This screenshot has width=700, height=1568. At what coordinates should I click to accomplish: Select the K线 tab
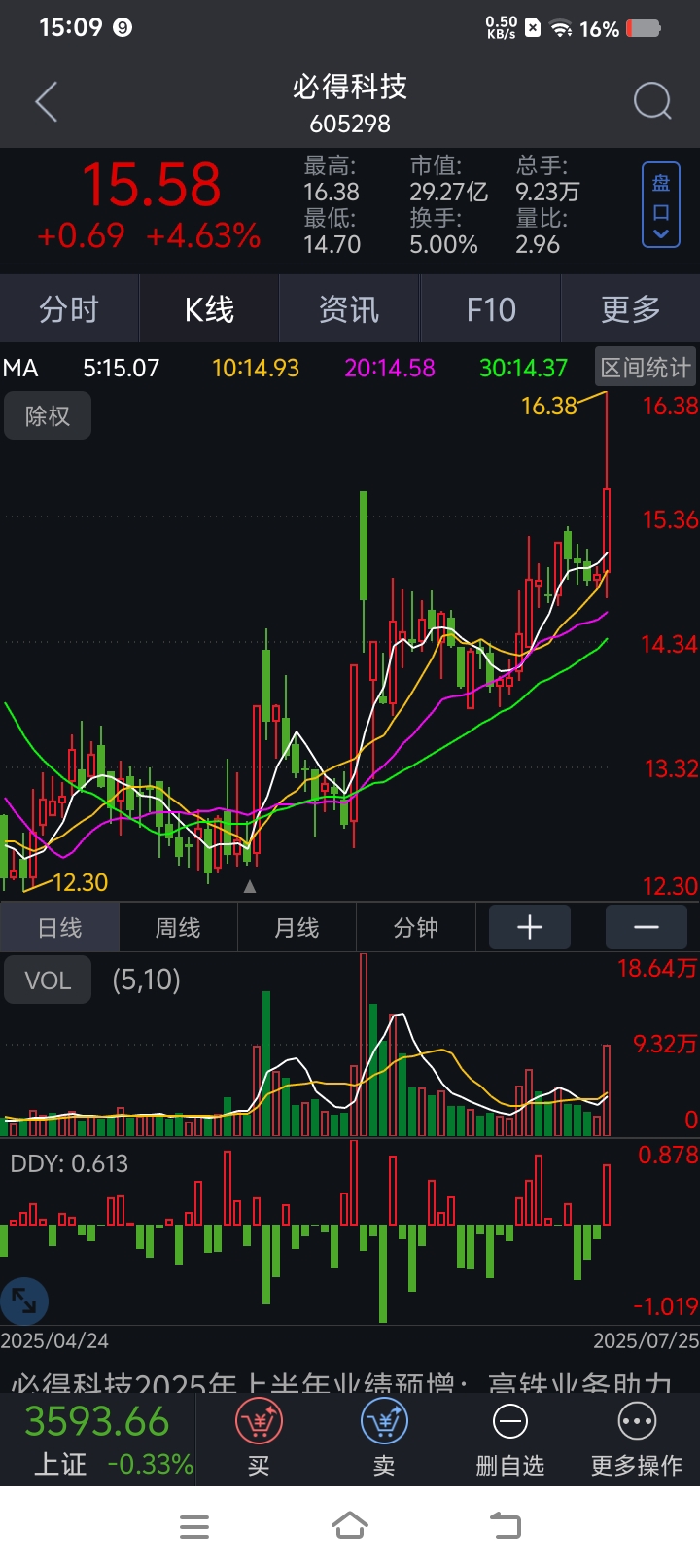pyautogui.click(x=209, y=309)
